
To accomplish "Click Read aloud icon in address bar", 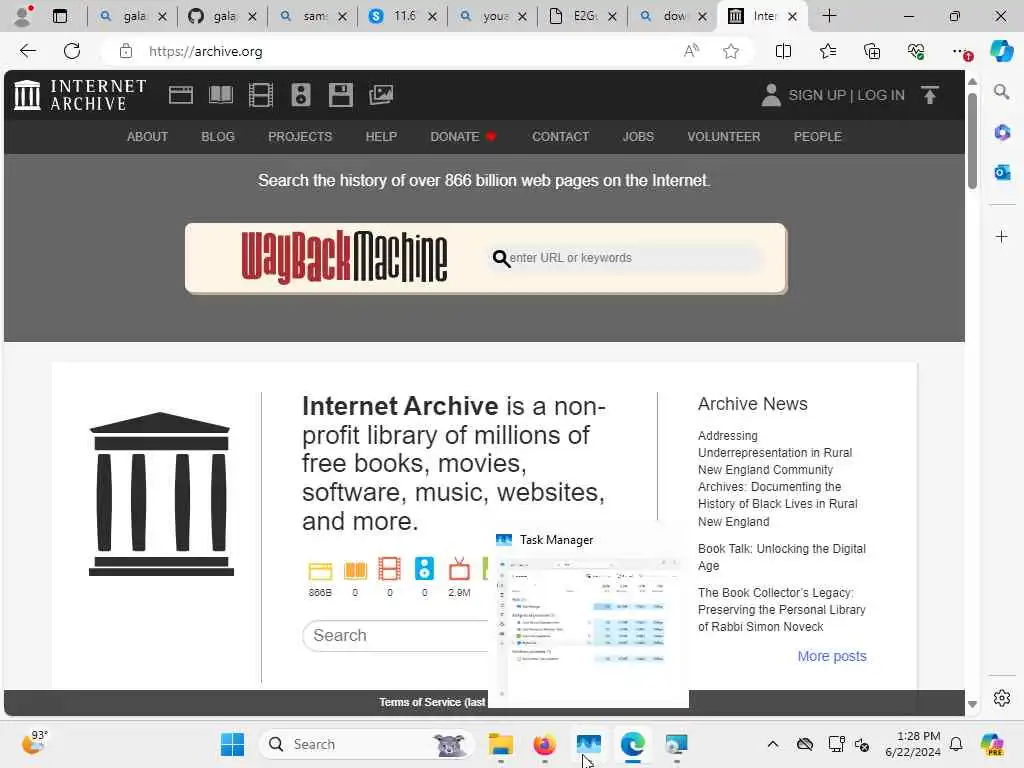I will 692,52.
